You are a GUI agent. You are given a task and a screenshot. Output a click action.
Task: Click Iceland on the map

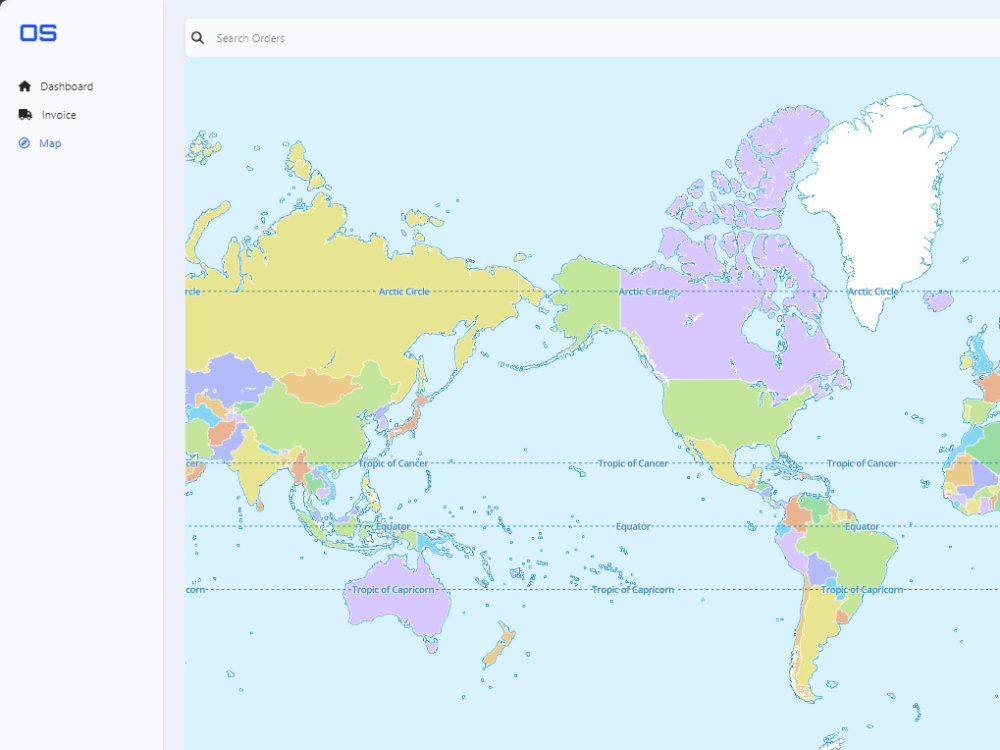938,300
